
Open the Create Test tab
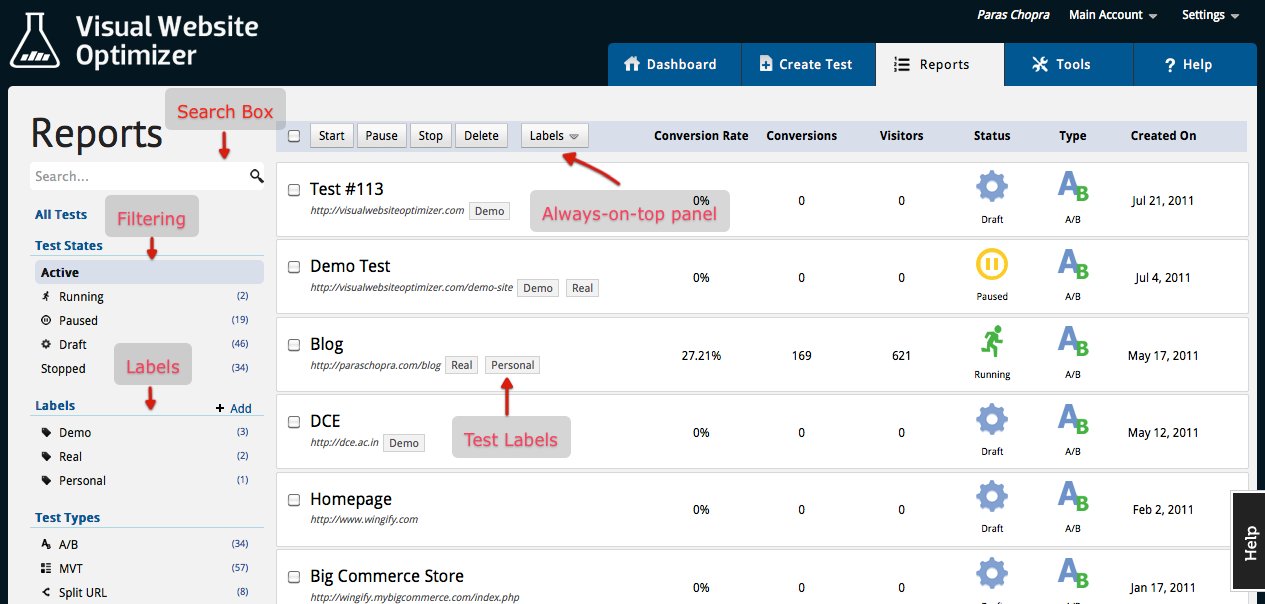[808, 64]
